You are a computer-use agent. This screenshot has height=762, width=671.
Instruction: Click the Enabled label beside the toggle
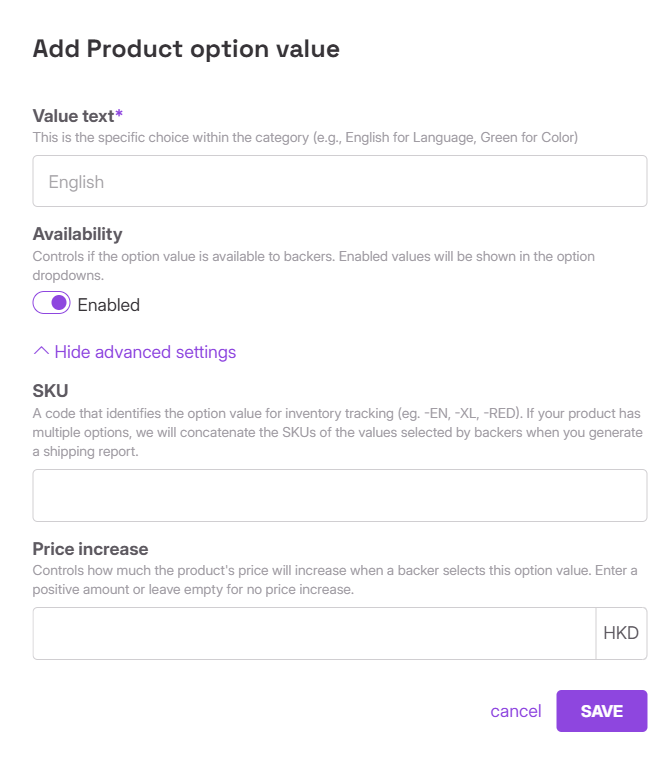(x=108, y=305)
